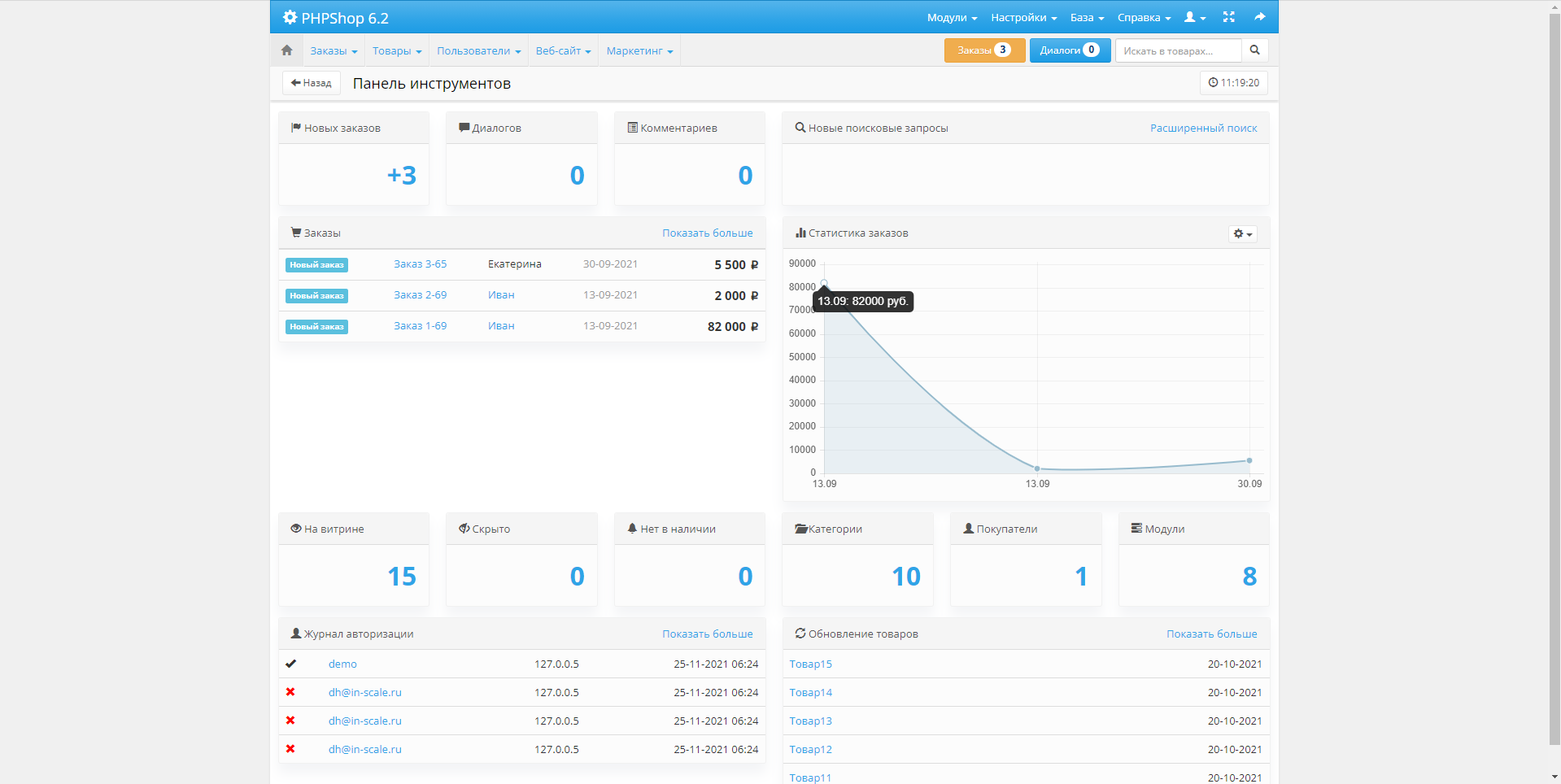Click the Скрыто count 0
The image size is (1561, 784).
pos(577,576)
